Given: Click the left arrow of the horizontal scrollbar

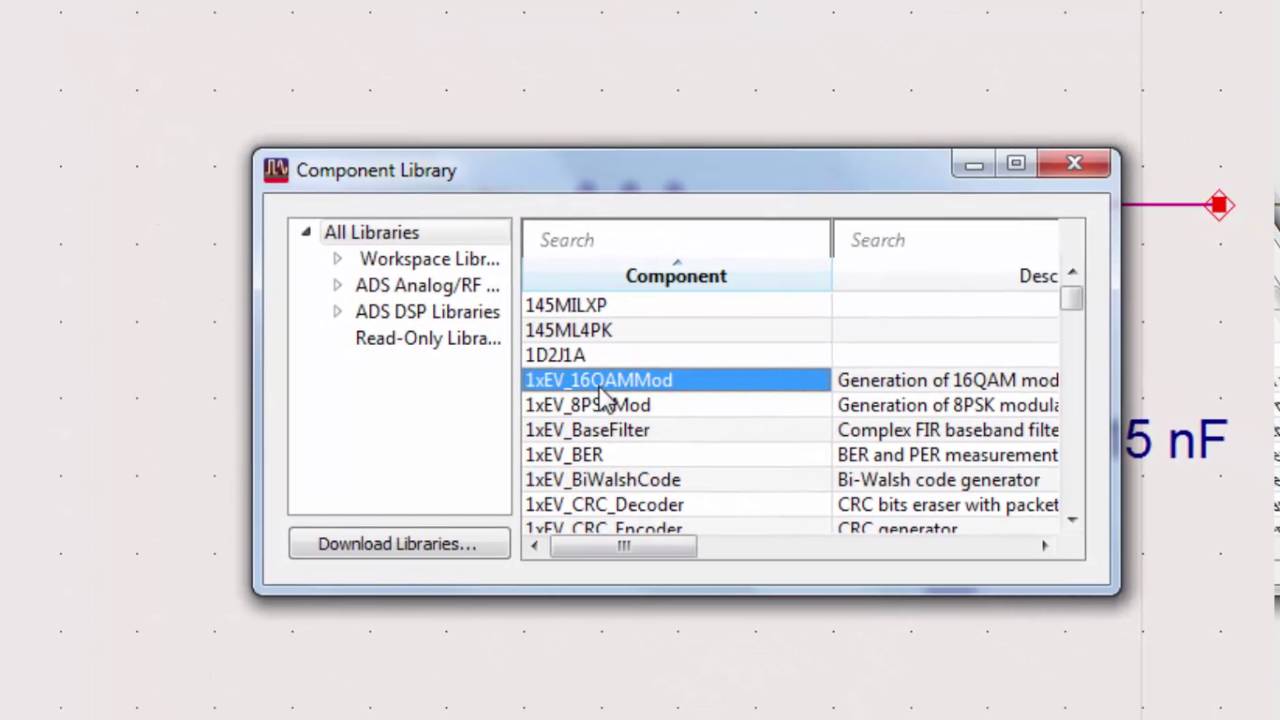Looking at the screenshot, I should (x=534, y=546).
